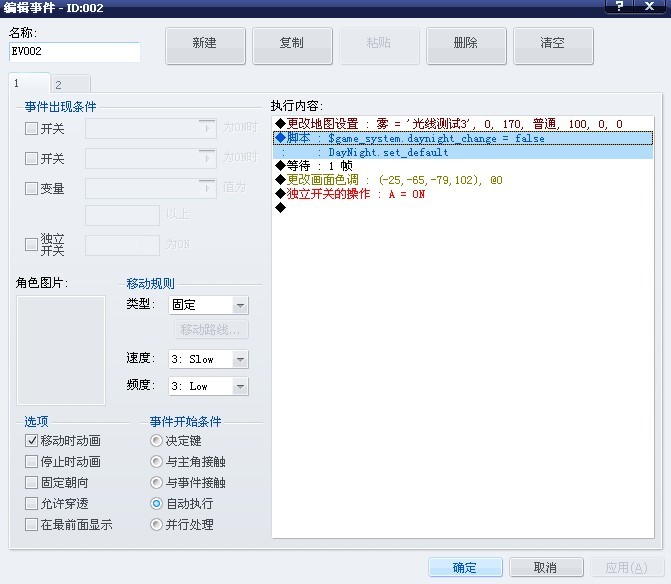The image size is (671, 584).
Task: Enable the 变量 condition checkbox
Action: (31, 188)
